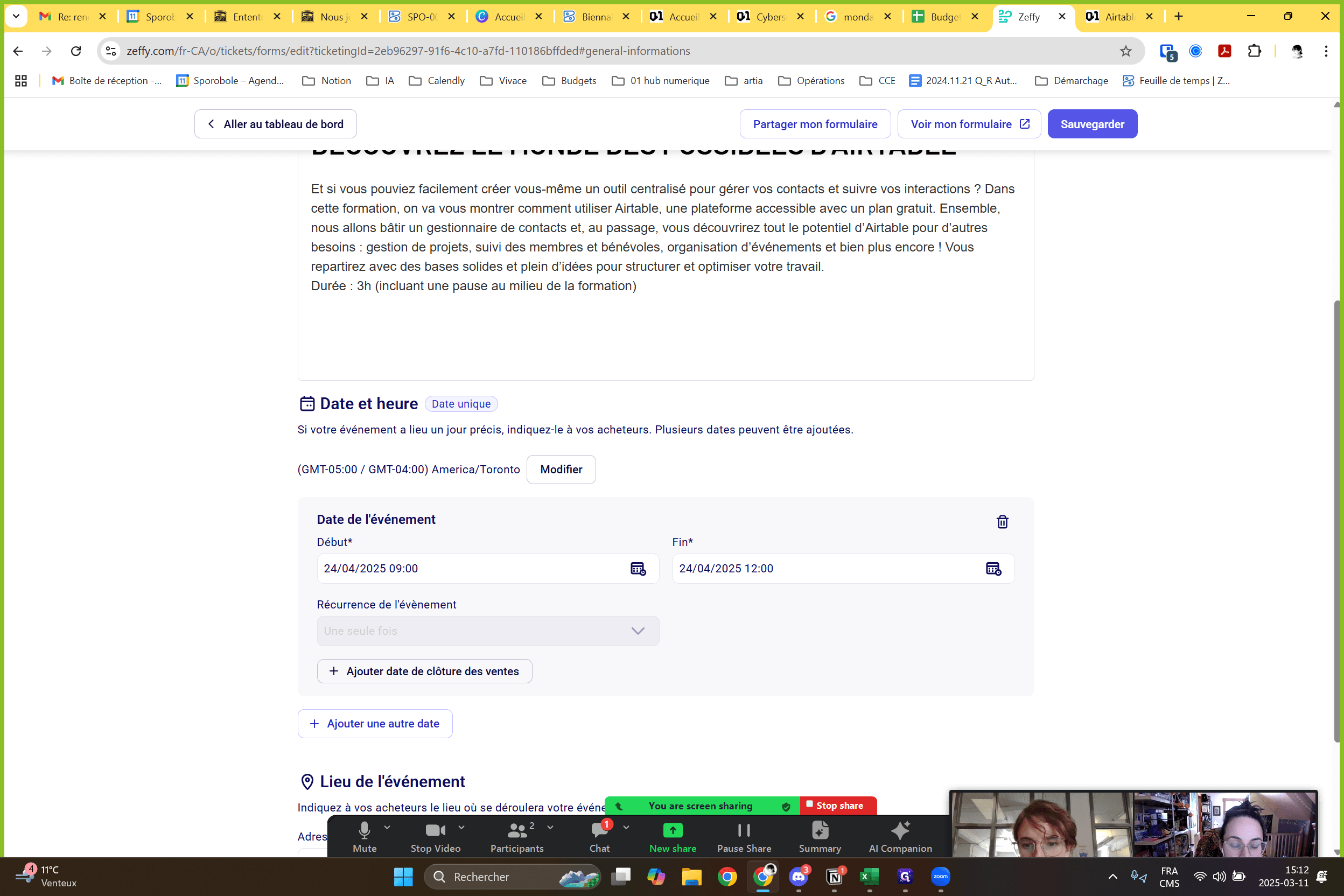1344x896 pixels.
Task: Open the Zoom Chat panel
Action: point(599,837)
